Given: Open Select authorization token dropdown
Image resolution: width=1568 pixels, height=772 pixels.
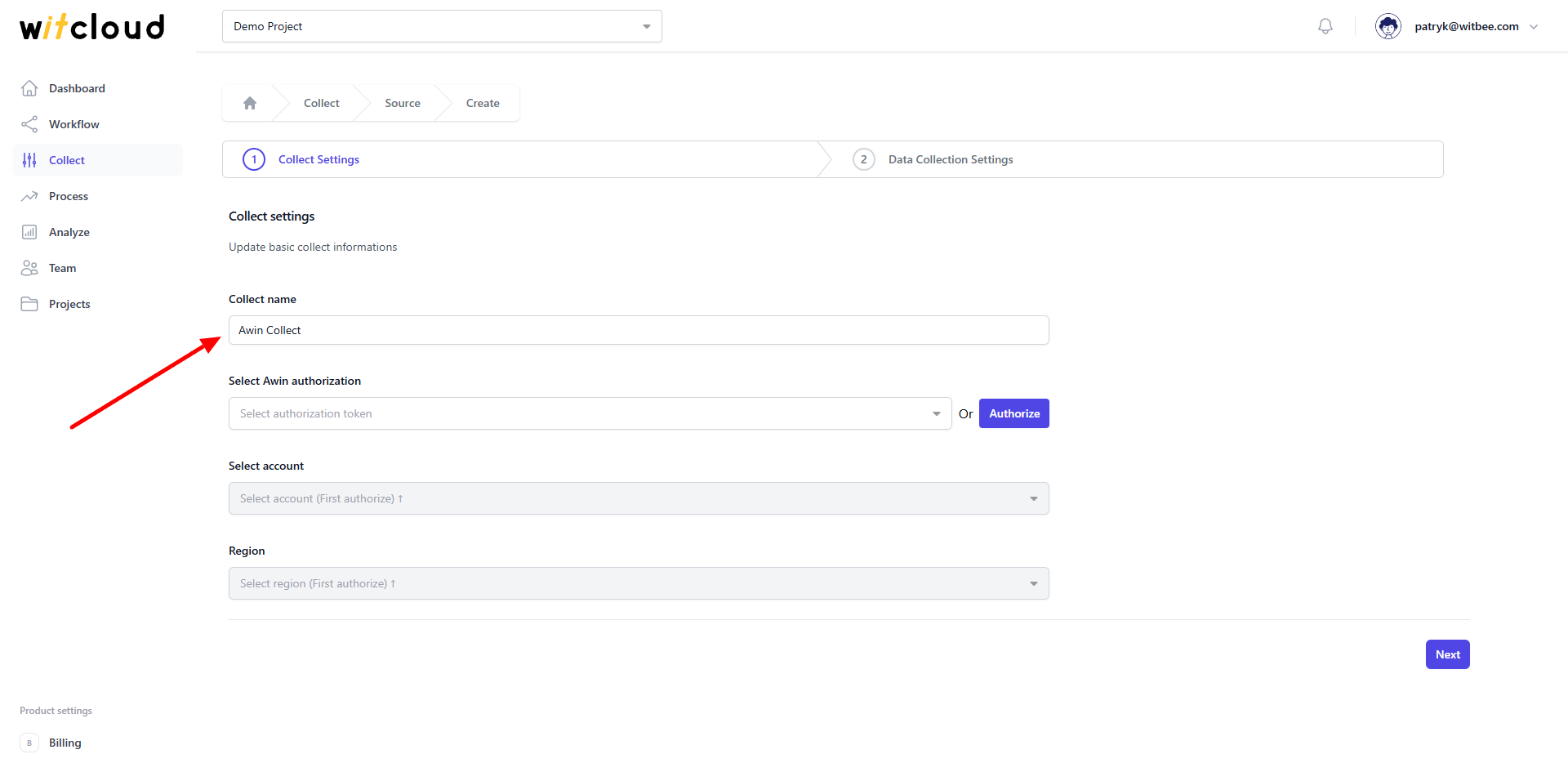Looking at the screenshot, I should pos(590,413).
